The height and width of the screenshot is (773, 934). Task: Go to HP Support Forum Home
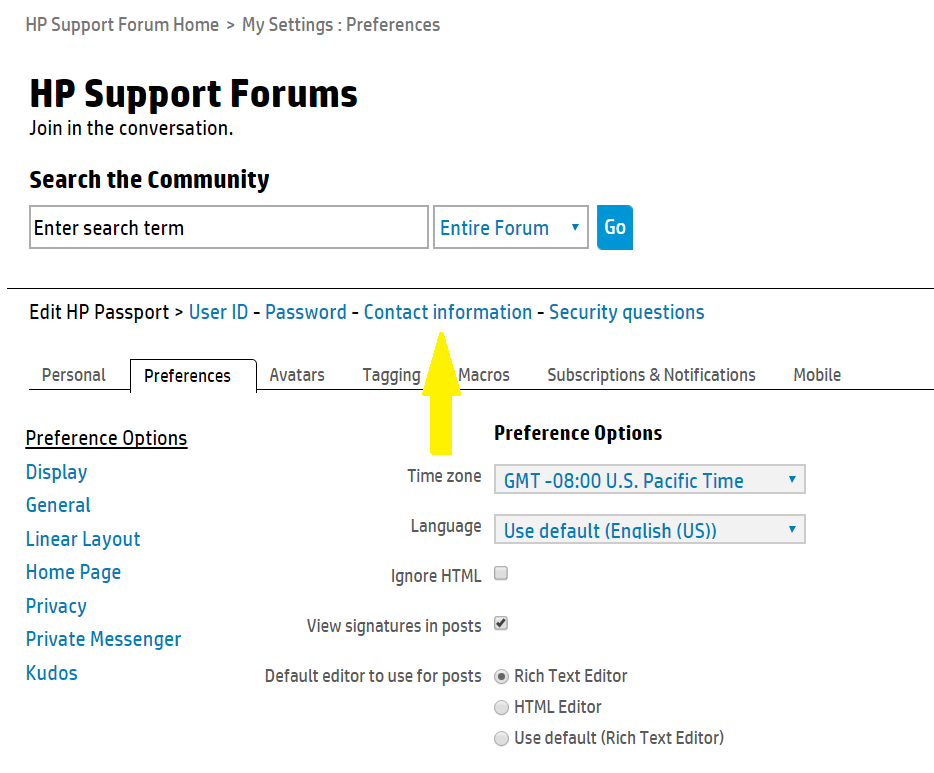tap(122, 24)
